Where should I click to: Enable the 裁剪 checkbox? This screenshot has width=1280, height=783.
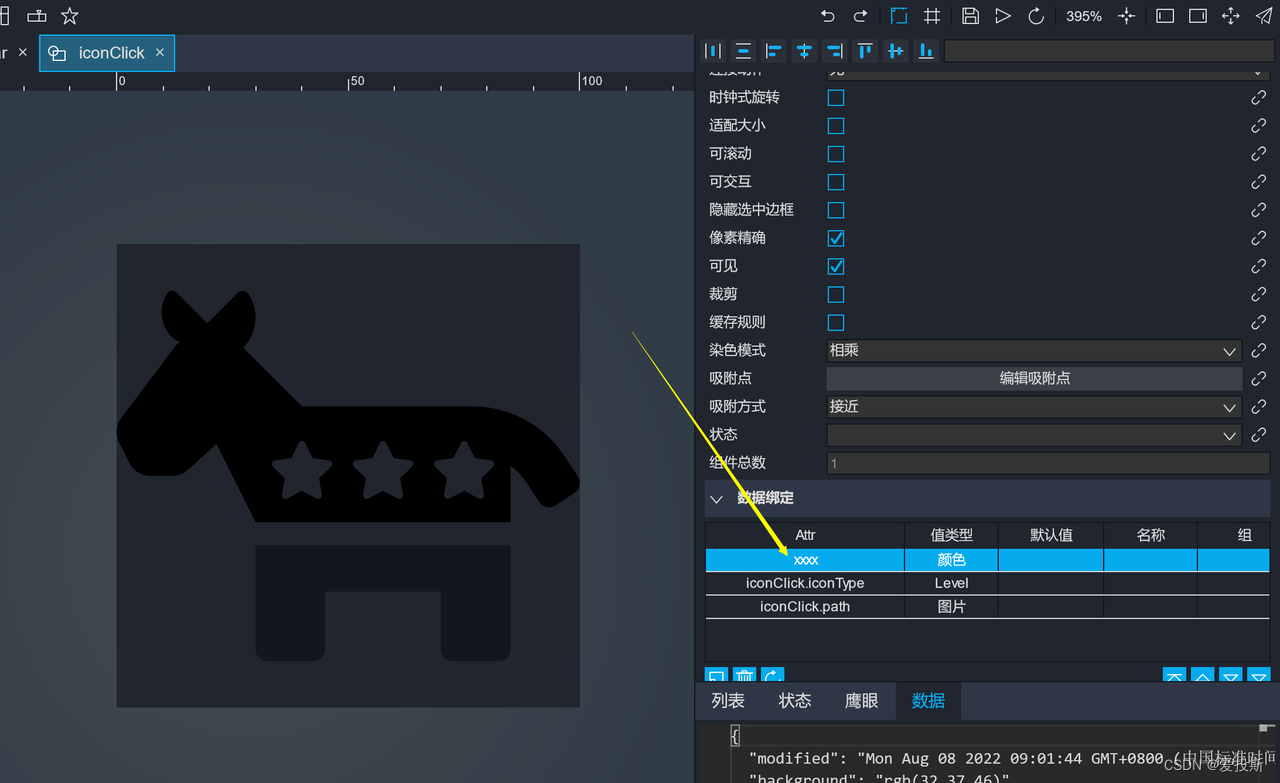coord(836,294)
